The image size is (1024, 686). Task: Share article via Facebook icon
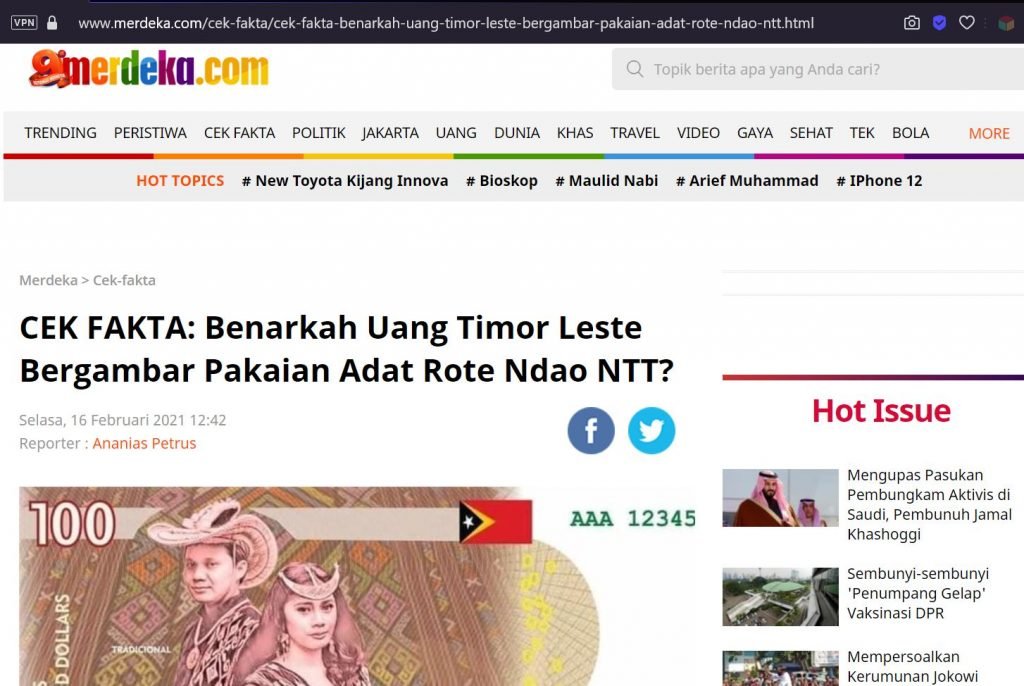pos(591,431)
